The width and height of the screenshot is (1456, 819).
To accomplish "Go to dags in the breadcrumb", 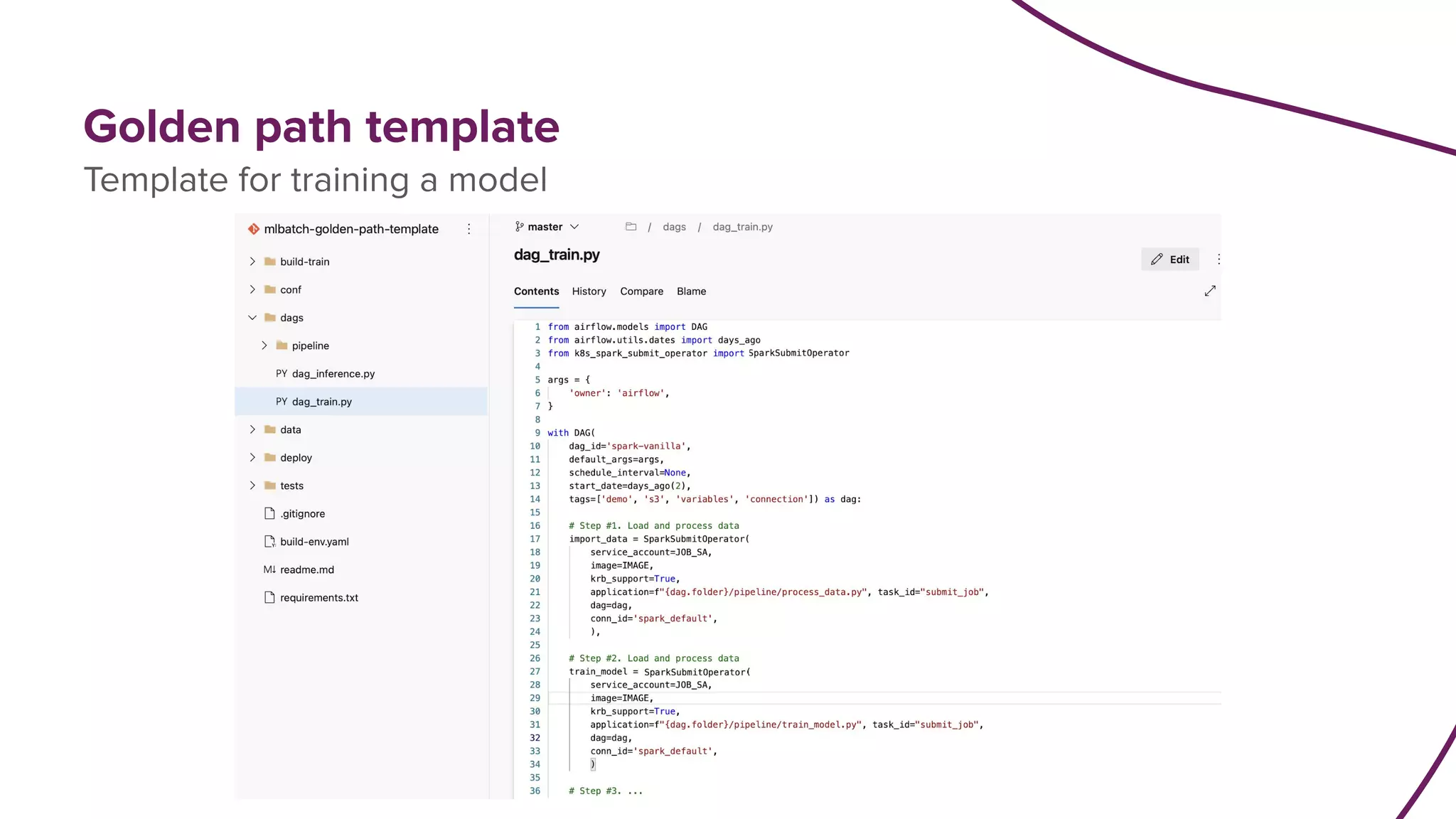I will [674, 227].
